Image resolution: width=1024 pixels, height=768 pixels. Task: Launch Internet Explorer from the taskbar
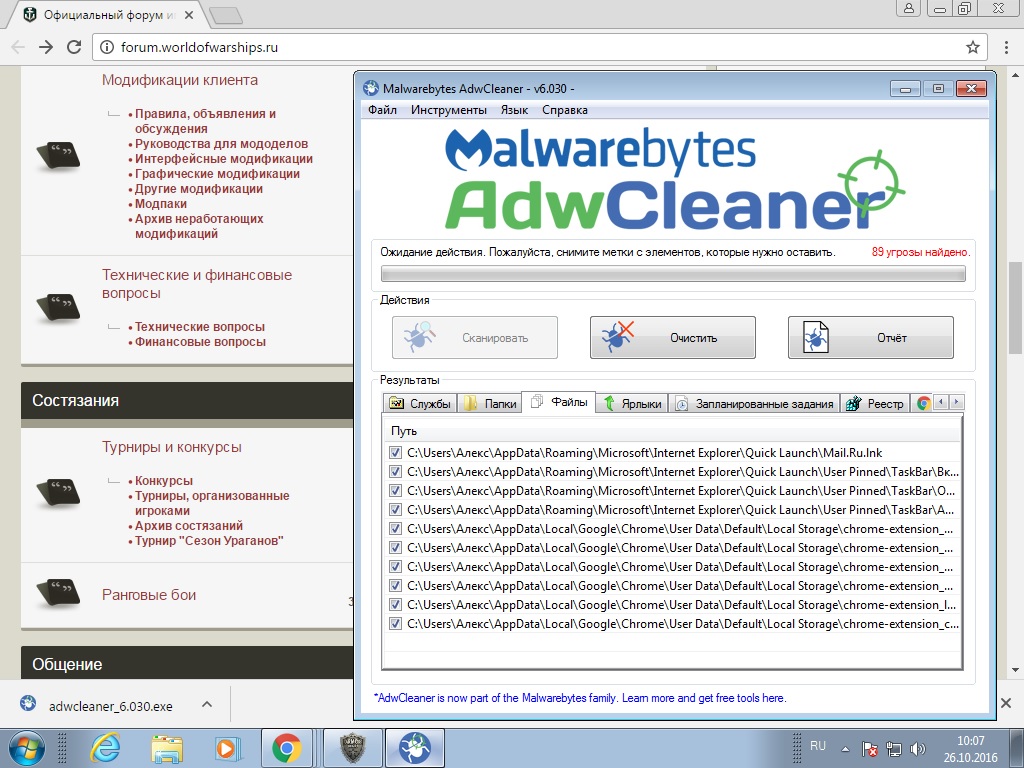point(105,748)
